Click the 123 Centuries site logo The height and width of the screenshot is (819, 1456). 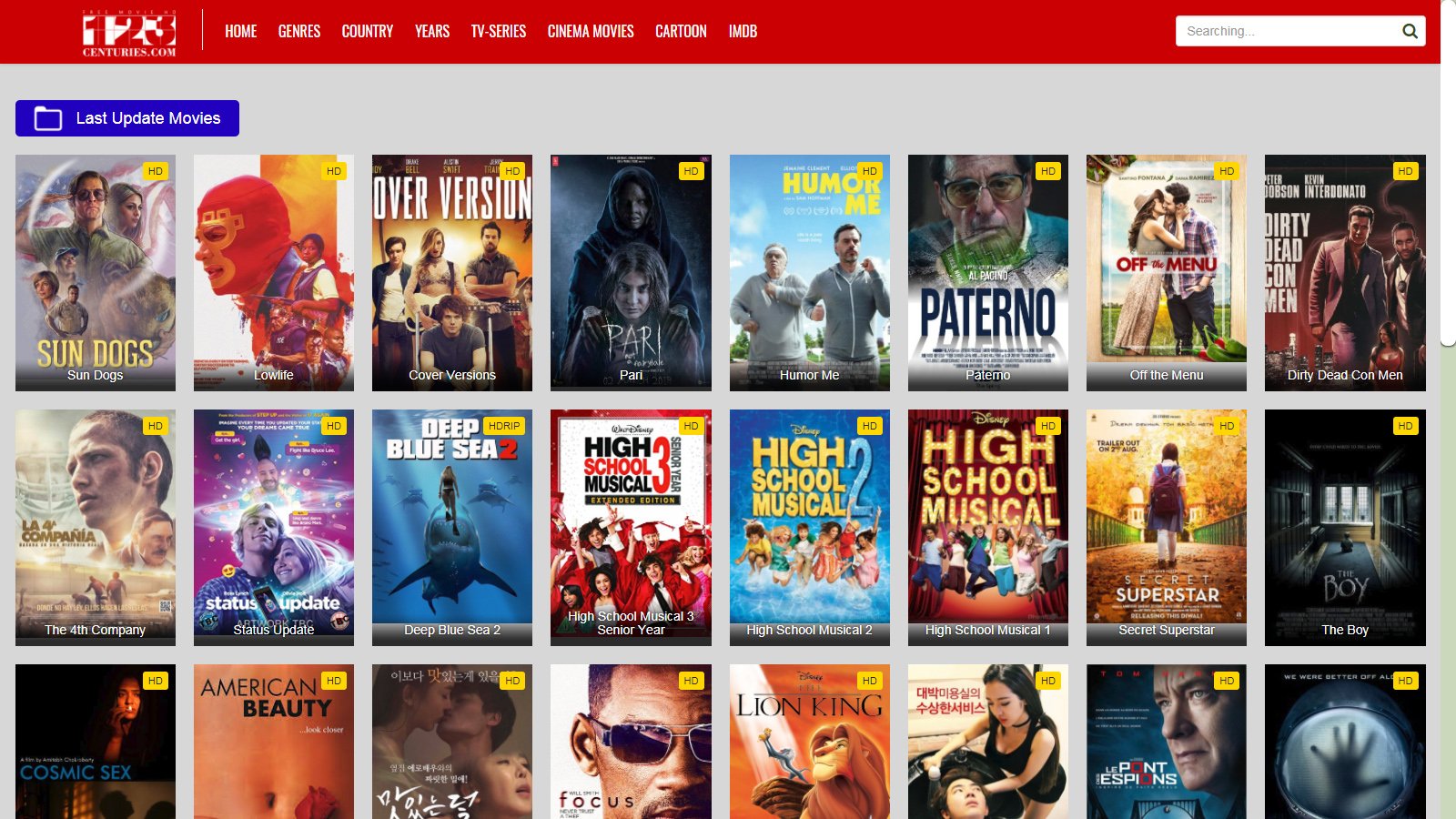coord(129,34)
